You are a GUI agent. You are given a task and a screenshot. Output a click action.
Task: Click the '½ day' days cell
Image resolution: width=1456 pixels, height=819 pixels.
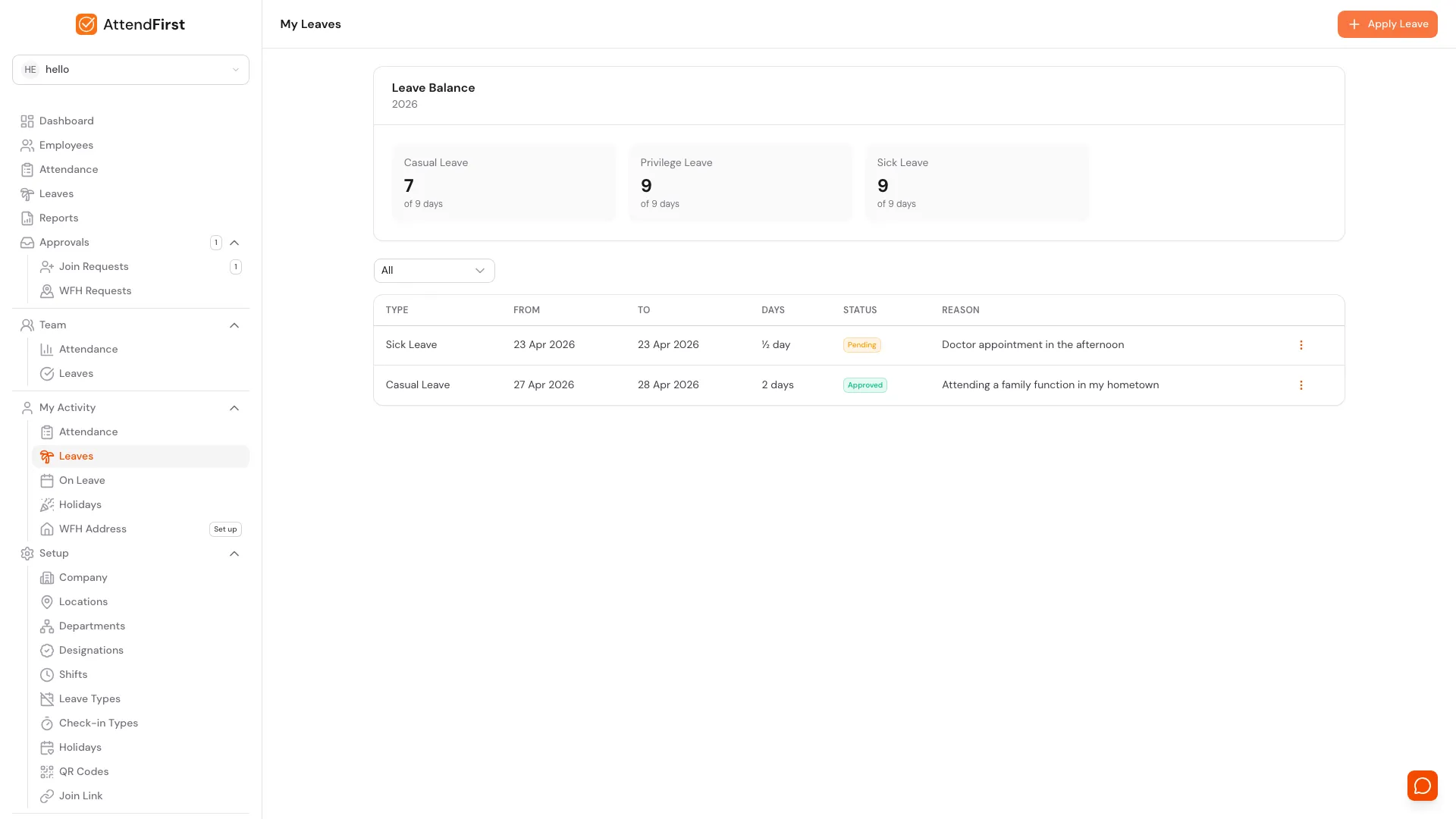point(776,345)
